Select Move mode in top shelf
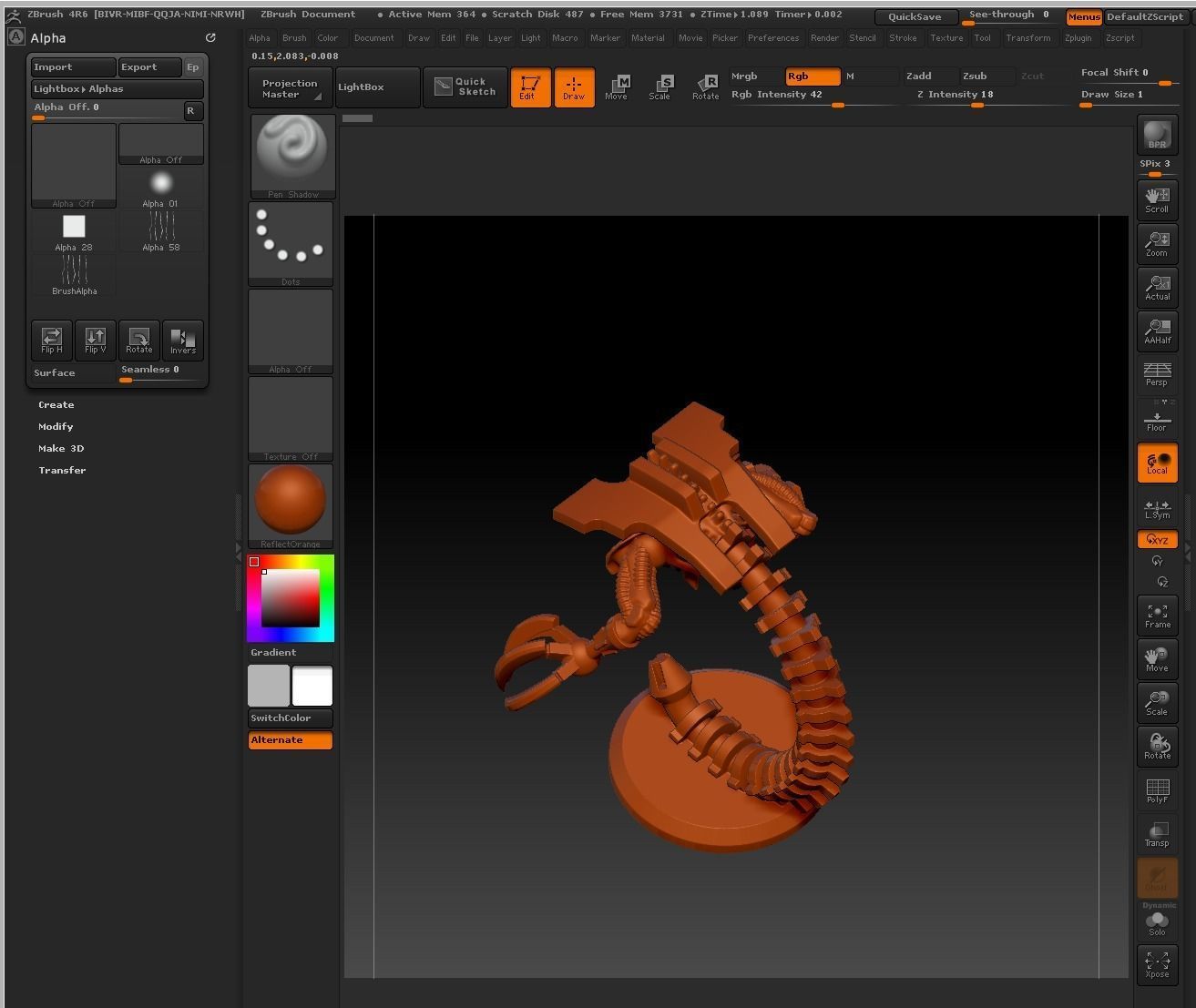 tap(617, 87)
